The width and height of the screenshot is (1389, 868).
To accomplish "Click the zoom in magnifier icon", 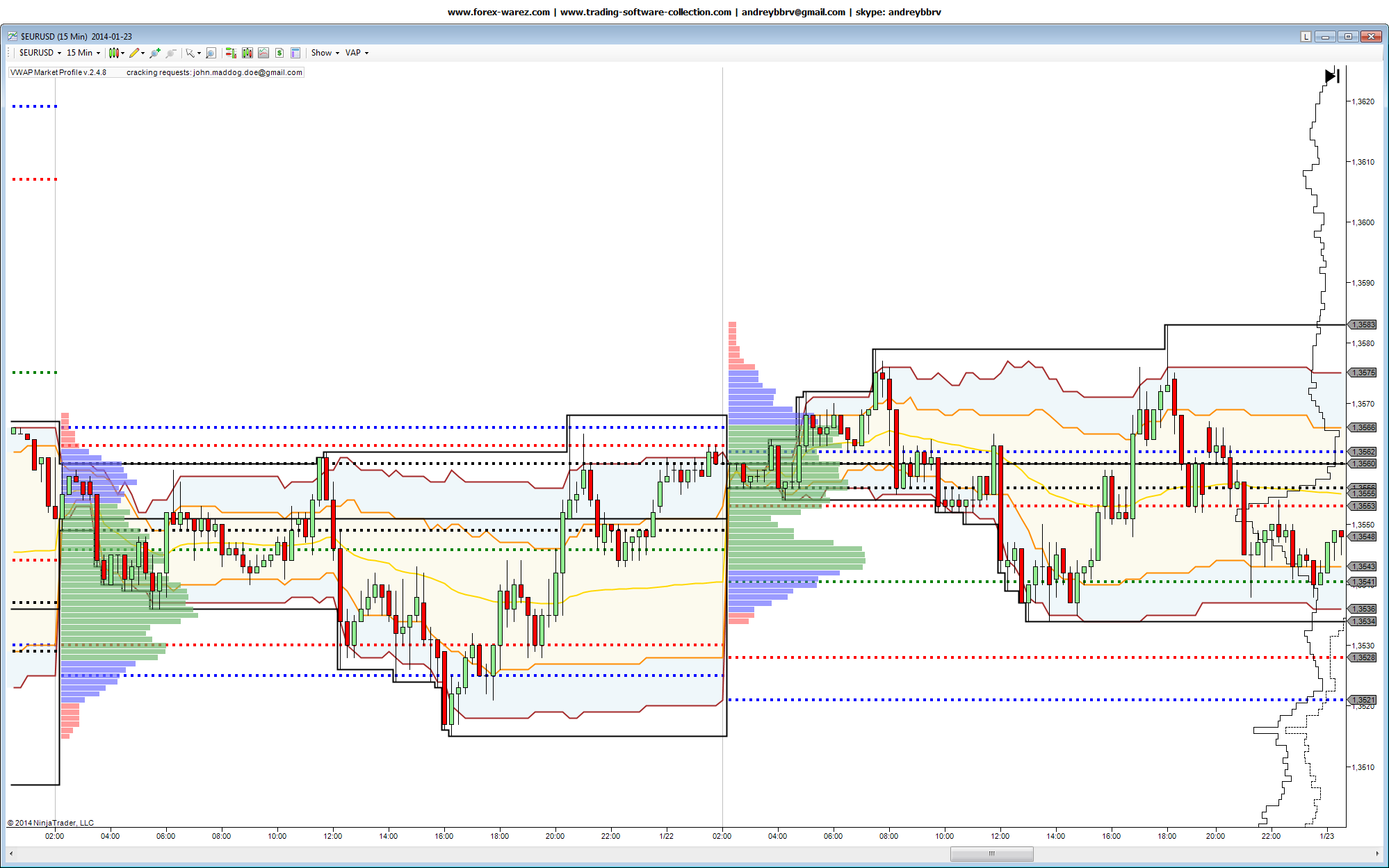I will [154, 53].
